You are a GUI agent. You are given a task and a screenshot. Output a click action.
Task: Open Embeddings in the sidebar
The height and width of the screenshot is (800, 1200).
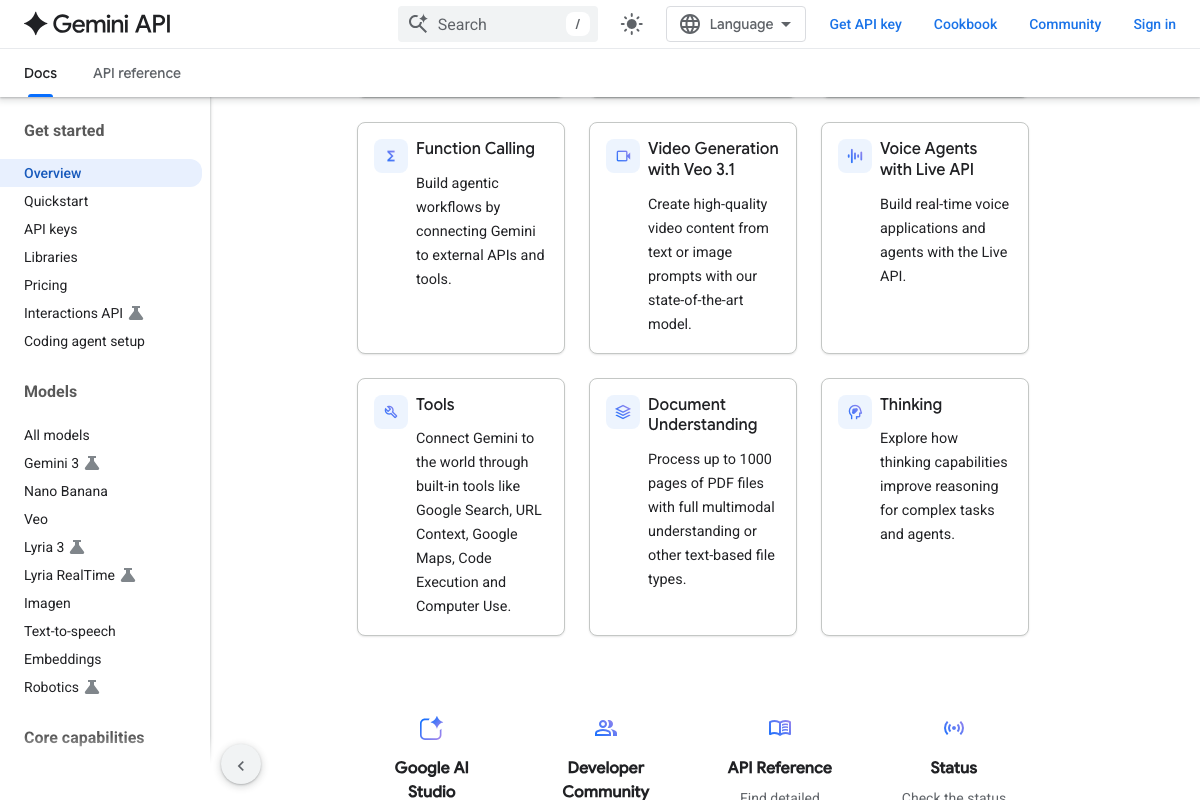(63, 659)
